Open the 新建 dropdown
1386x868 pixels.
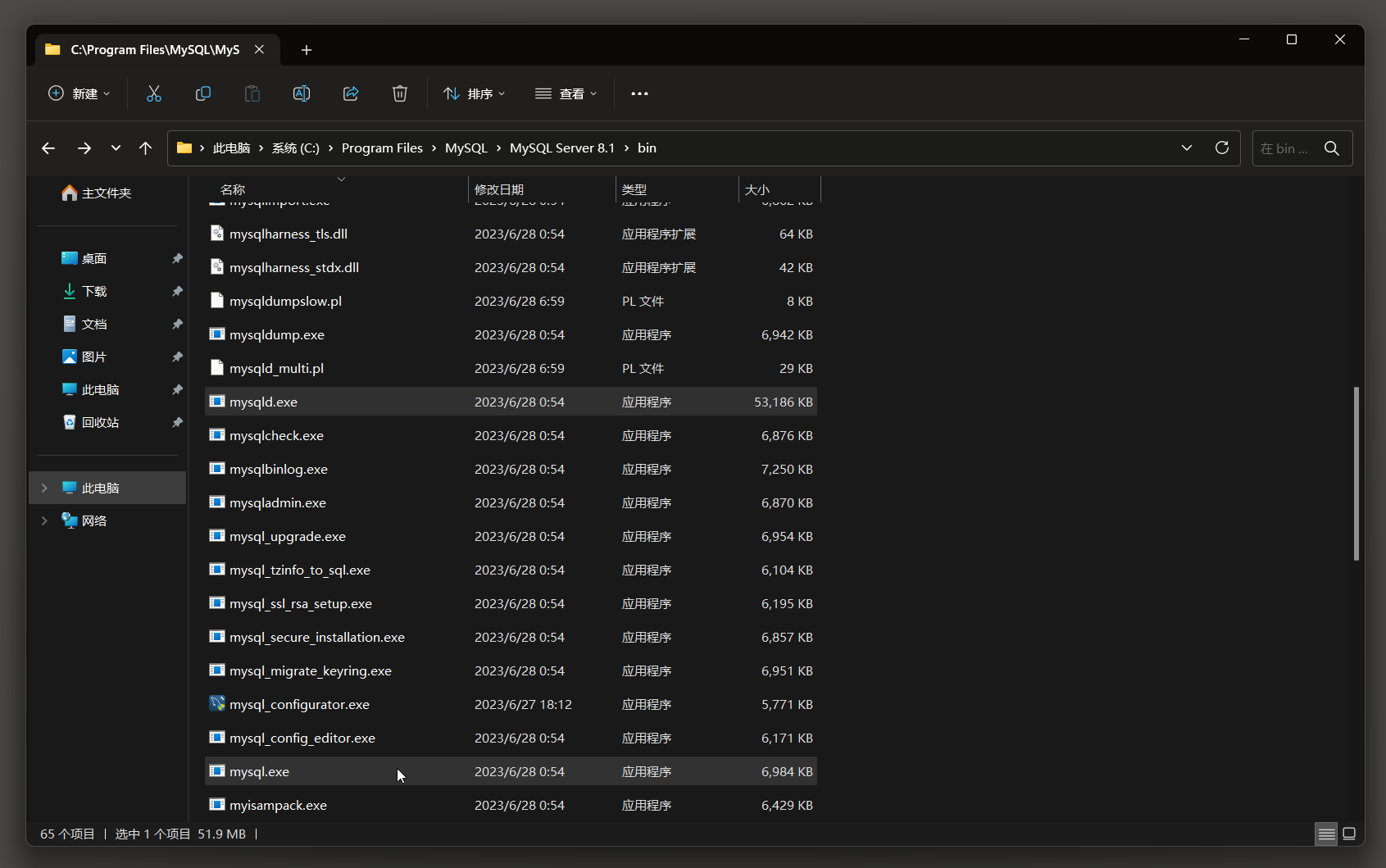point(80,93)
